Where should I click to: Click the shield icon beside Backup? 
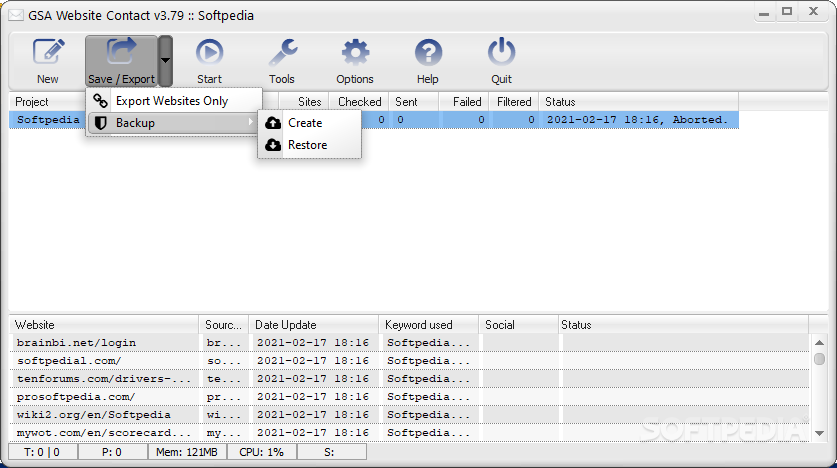pyautogui.click(x=100, y=123)
